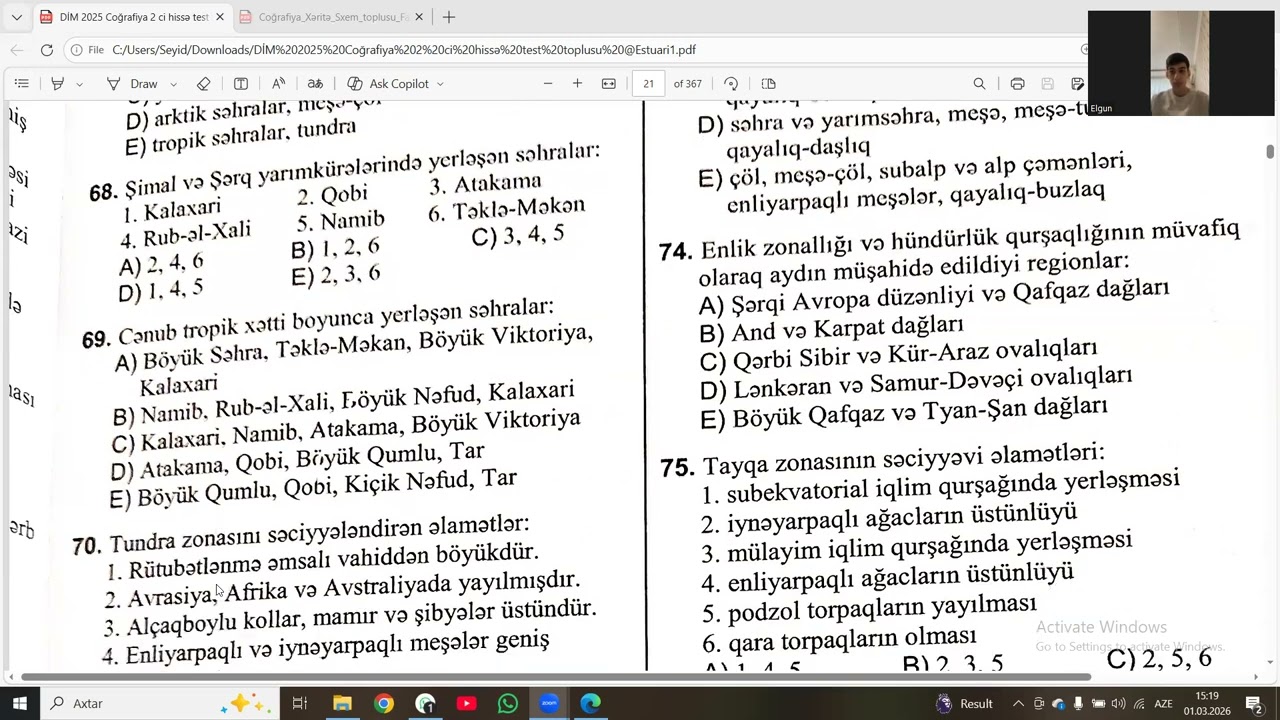Click question 68 answer 'E) 2, 3, 6'
This screenshot has width=1280, height=720.
[x=336, y=275]
